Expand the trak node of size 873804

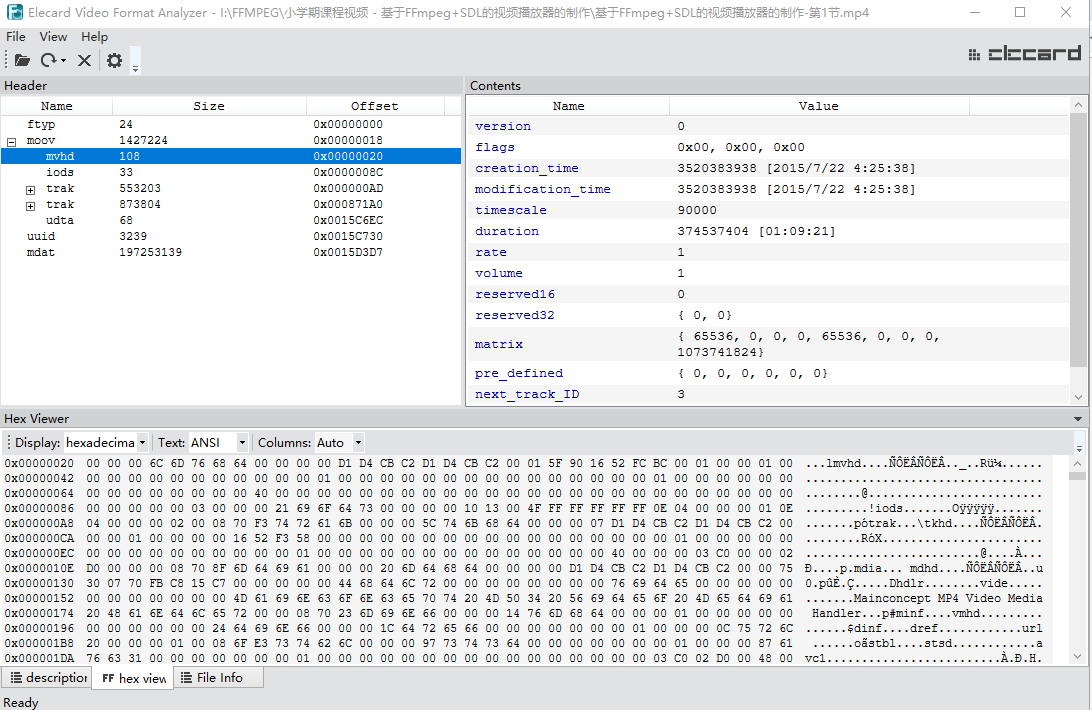(30, 206)
